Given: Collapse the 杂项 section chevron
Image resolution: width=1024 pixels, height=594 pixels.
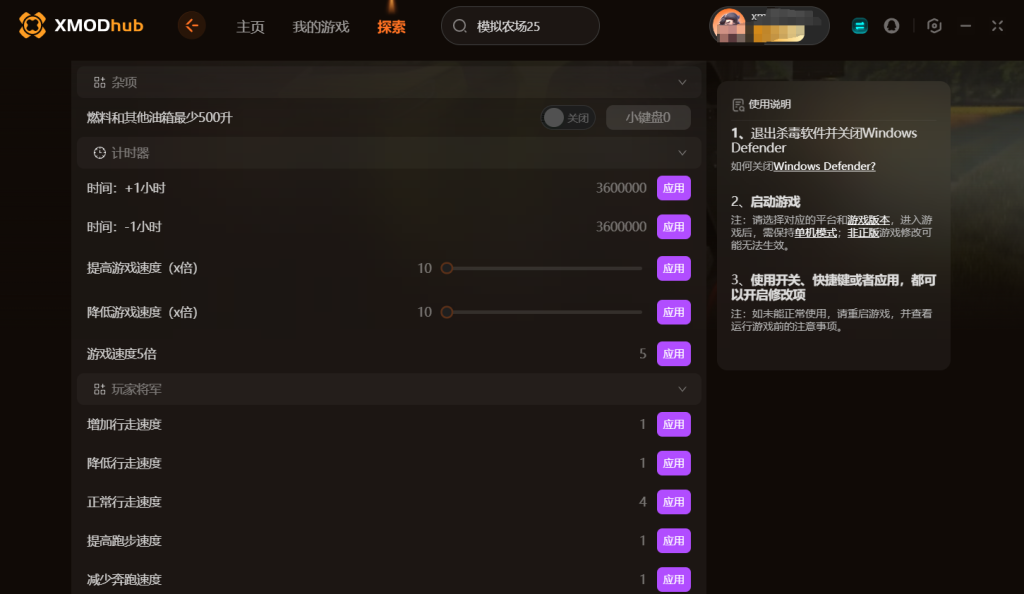Looking at the screenshot, I should click(682, 82).
